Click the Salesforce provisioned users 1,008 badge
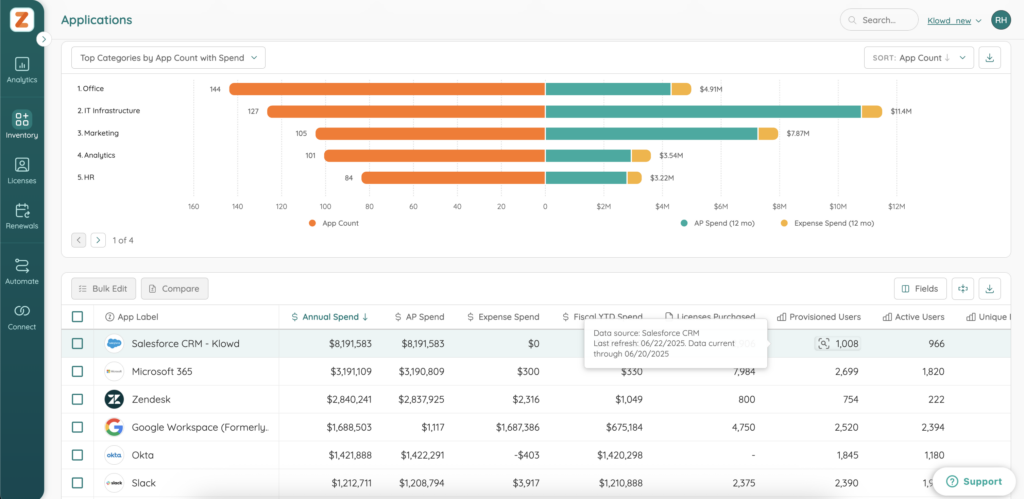 point(837,344)
